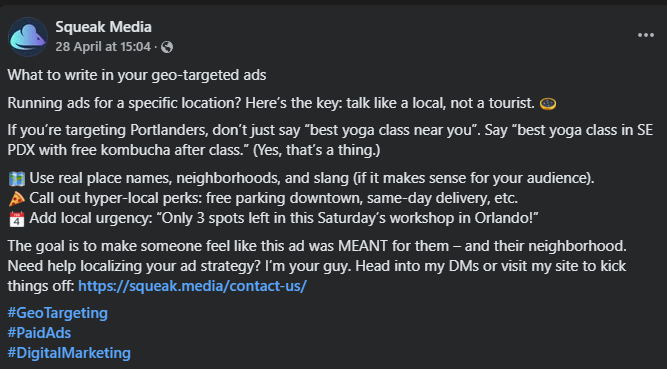Click the Squeak Media page name
Viewport: 667px width, 369px height.
coord(103,27)
